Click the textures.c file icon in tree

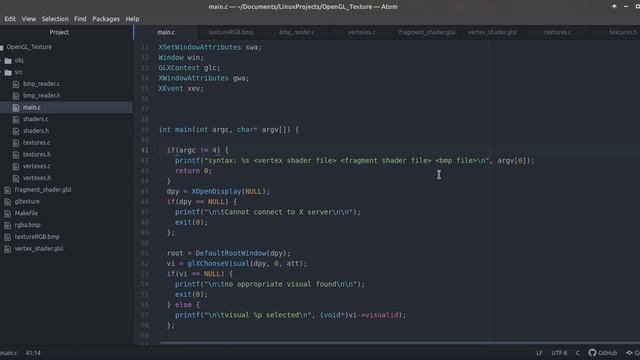point(16,143)
